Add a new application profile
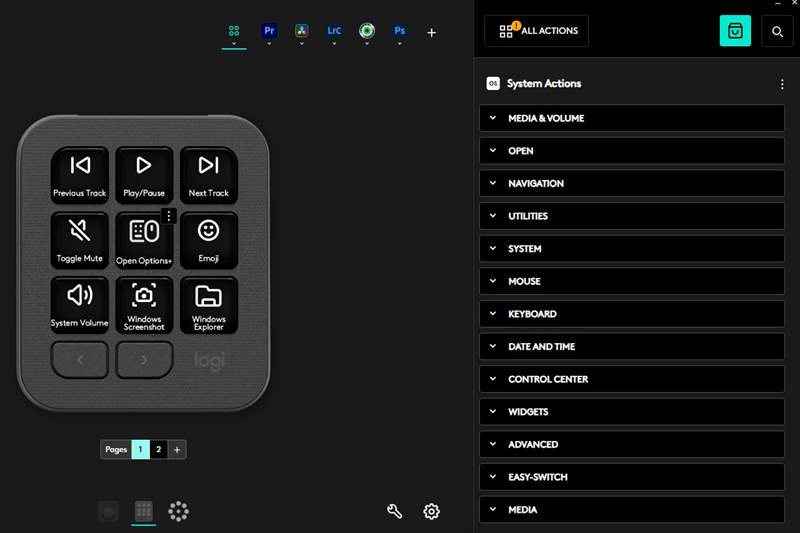This screenshot has height=533, width=800. (432, 33)
